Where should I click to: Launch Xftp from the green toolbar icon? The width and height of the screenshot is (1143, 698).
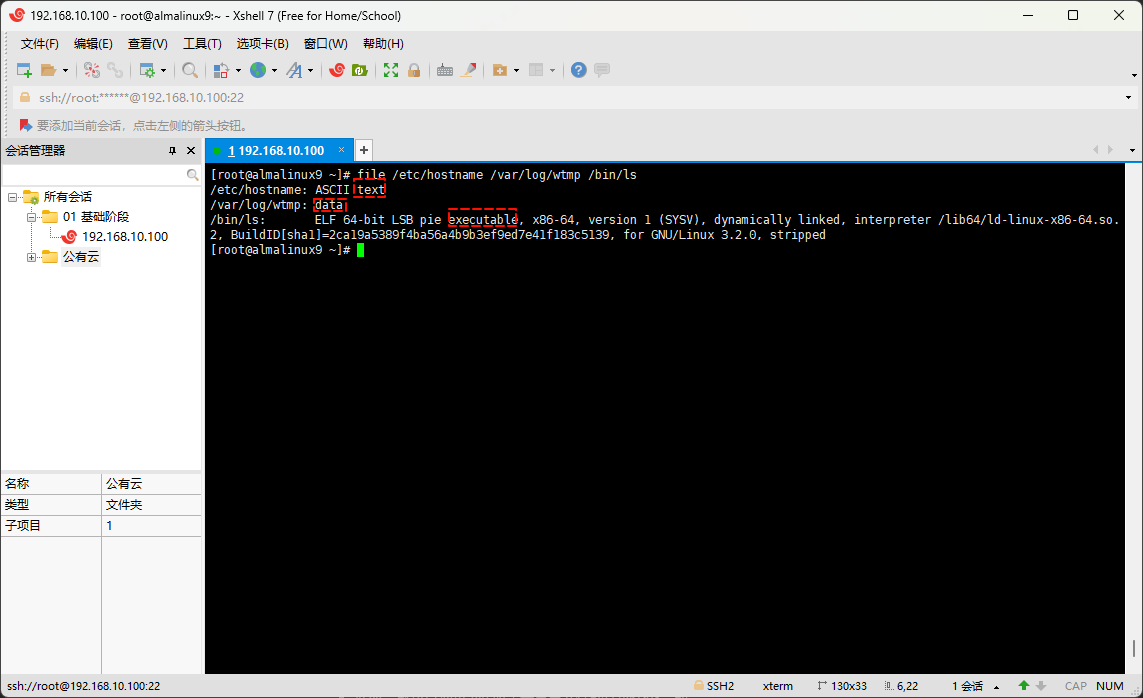(359, 70)
